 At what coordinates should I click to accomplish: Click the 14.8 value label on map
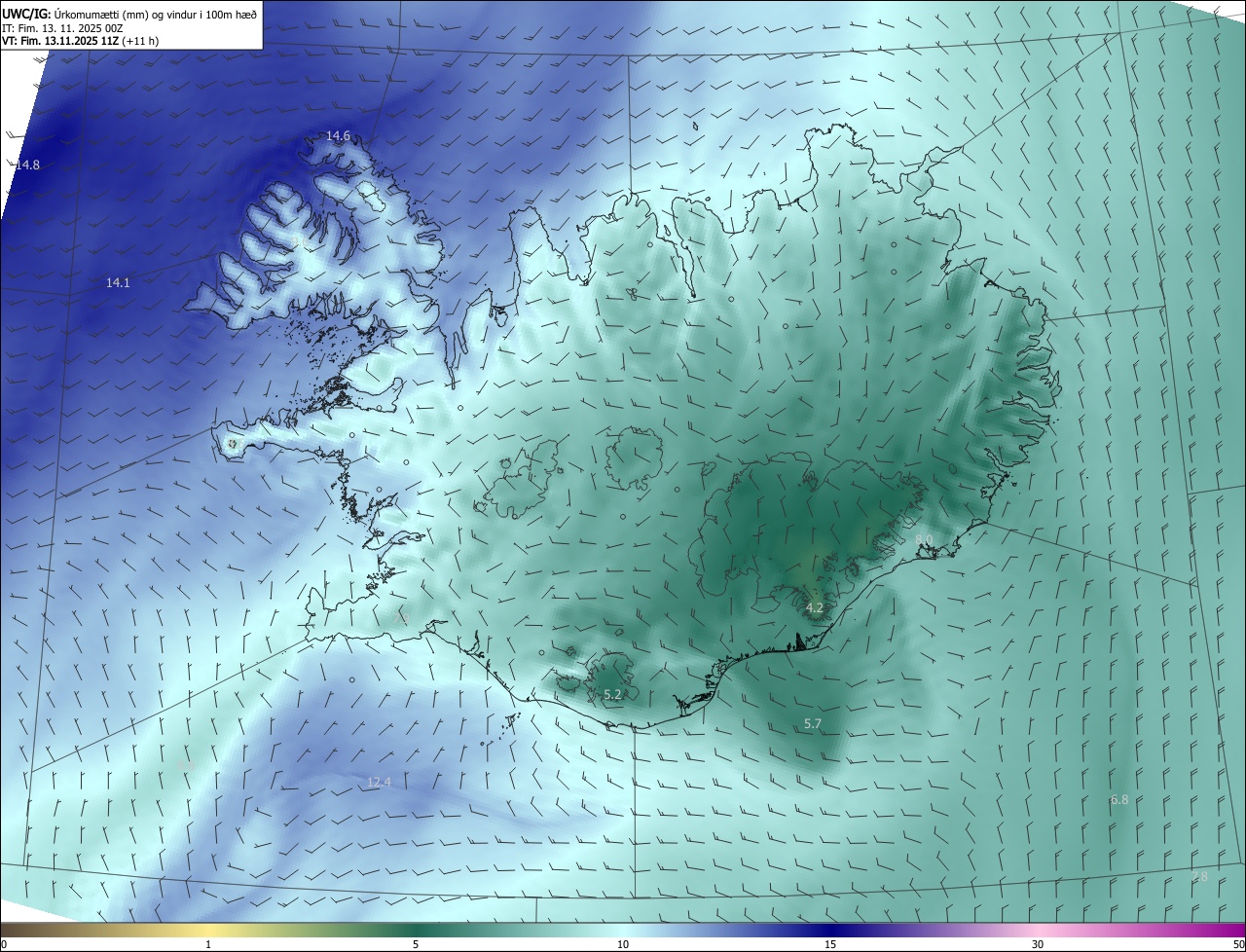27,165
